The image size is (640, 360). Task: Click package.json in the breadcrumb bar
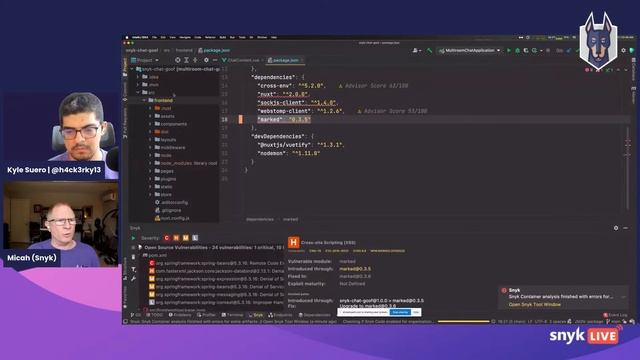point(214,50)
